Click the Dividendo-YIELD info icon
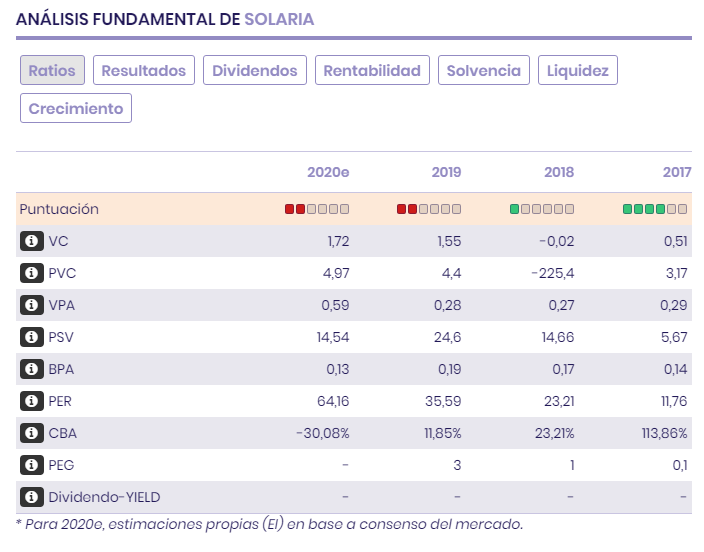This screenshot has width=704, height=552. click(32, 497)
